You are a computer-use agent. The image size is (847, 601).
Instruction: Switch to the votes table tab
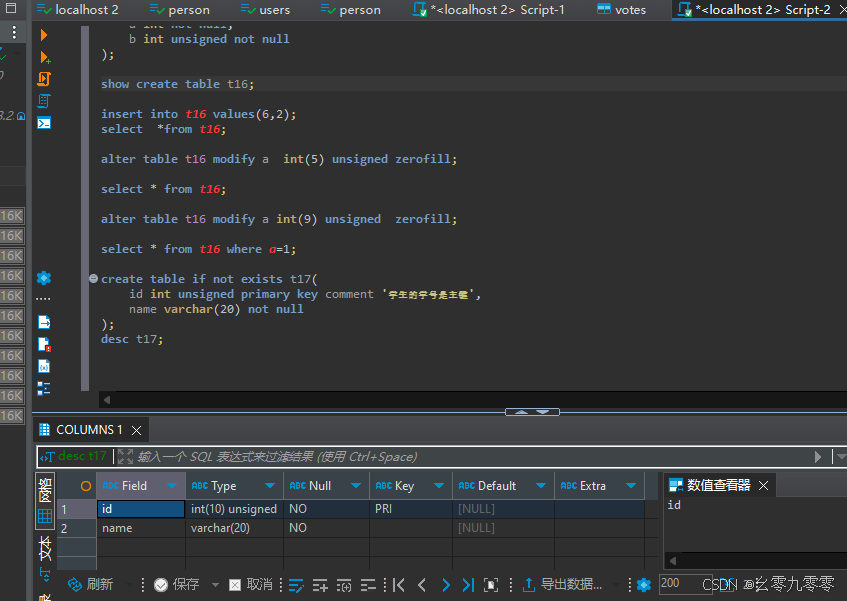tap(622, 10)
